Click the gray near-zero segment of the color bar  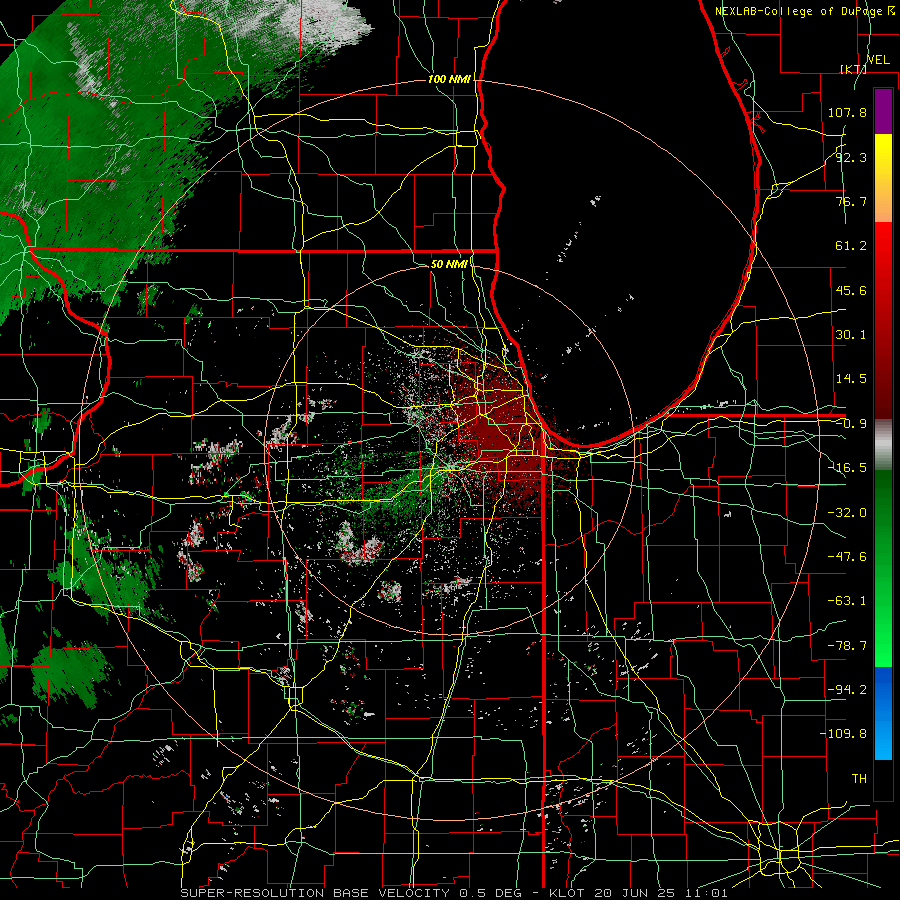click(x=883, y=445)
